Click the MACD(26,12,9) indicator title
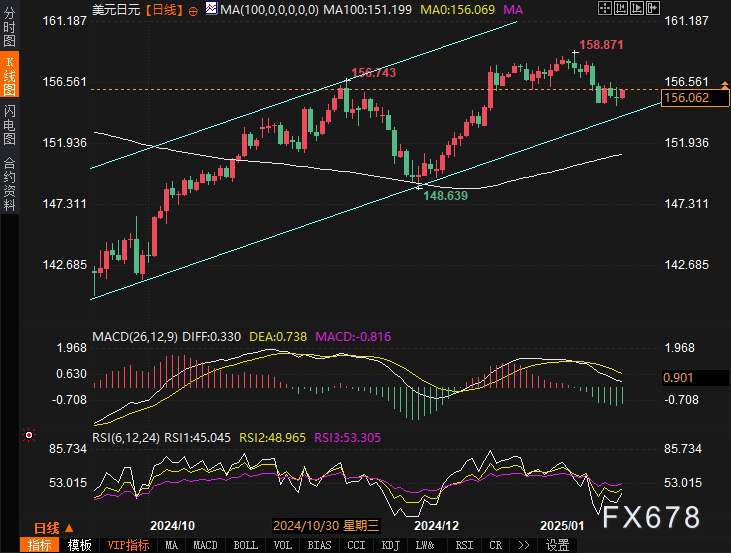This screenshot has height=553, width=731. pos(135,337)
